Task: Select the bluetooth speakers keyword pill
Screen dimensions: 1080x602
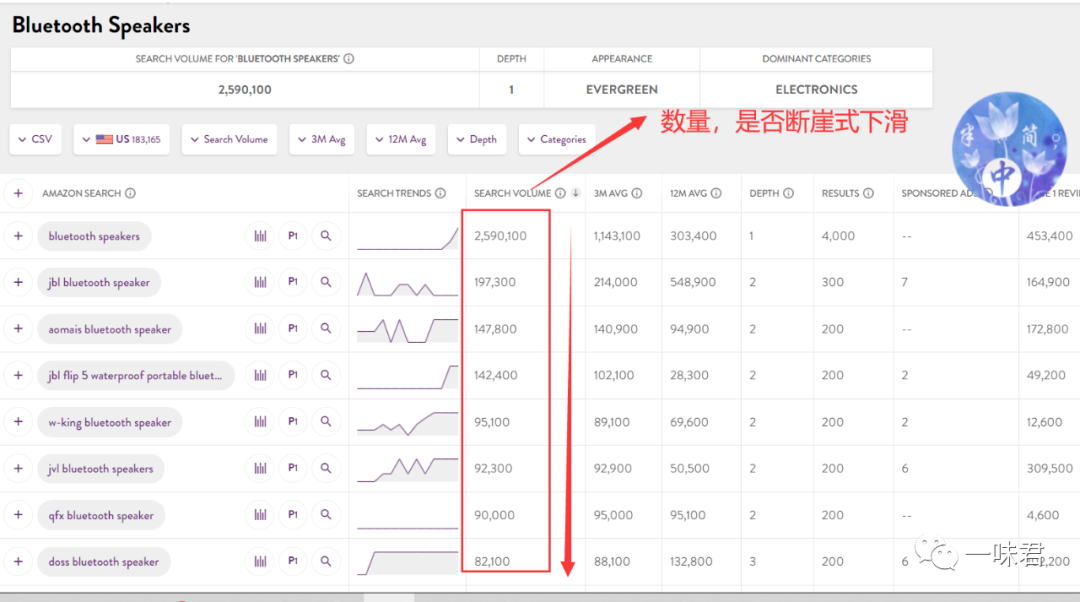Action: 94,236
